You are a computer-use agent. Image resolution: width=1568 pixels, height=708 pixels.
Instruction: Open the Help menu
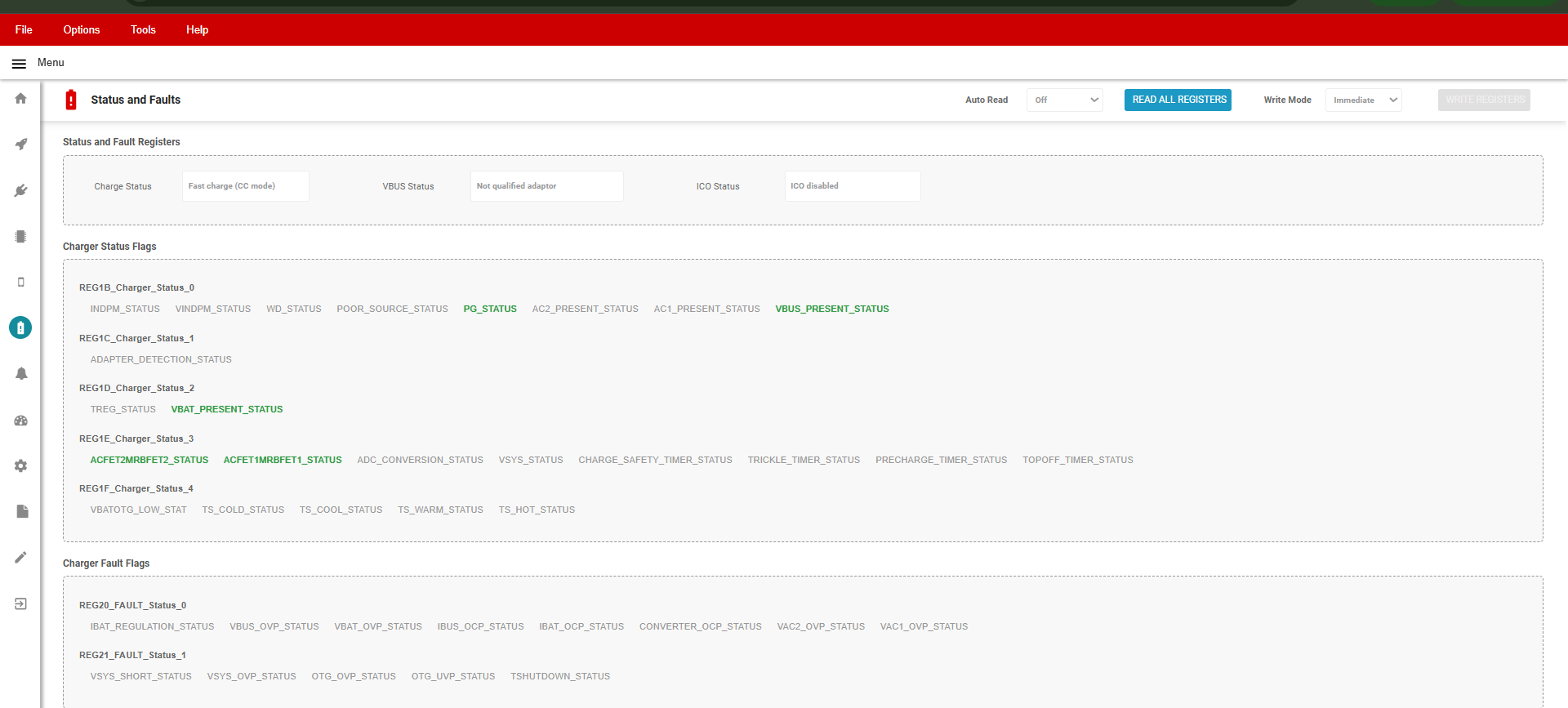(198, 29)
